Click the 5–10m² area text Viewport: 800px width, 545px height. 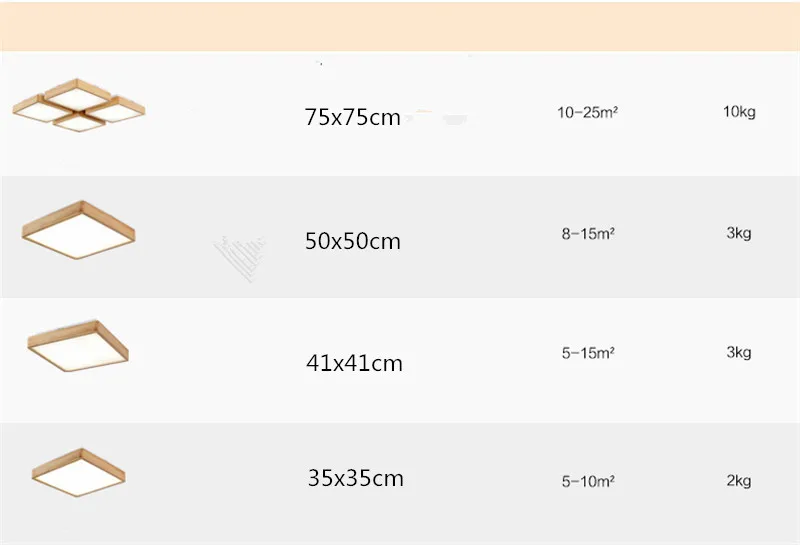click(x=588, y=481)
